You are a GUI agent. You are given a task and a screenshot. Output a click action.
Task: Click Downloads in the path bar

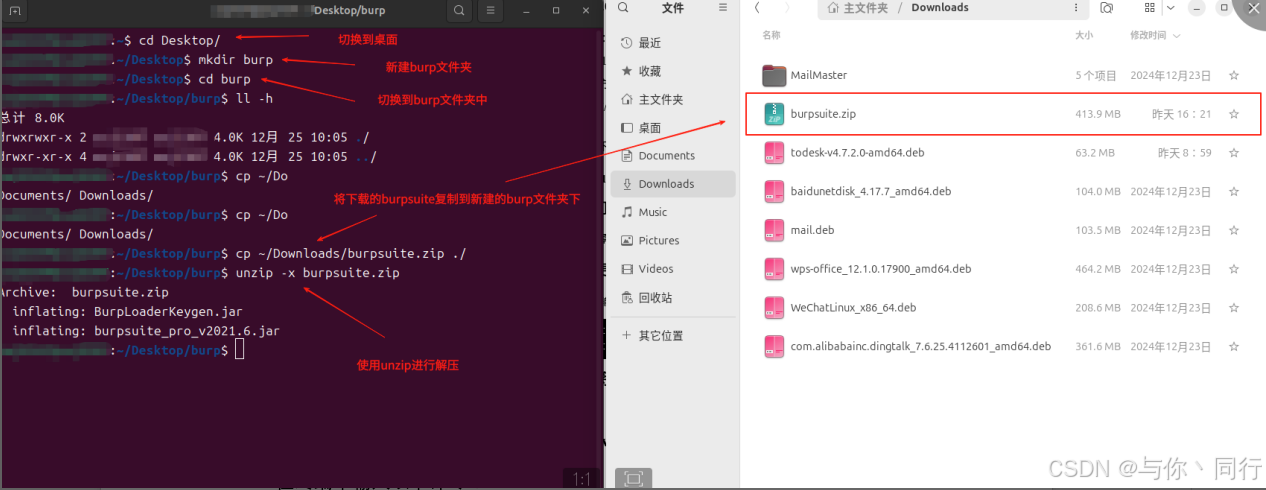pyautogui.click(x=940, y=8)
